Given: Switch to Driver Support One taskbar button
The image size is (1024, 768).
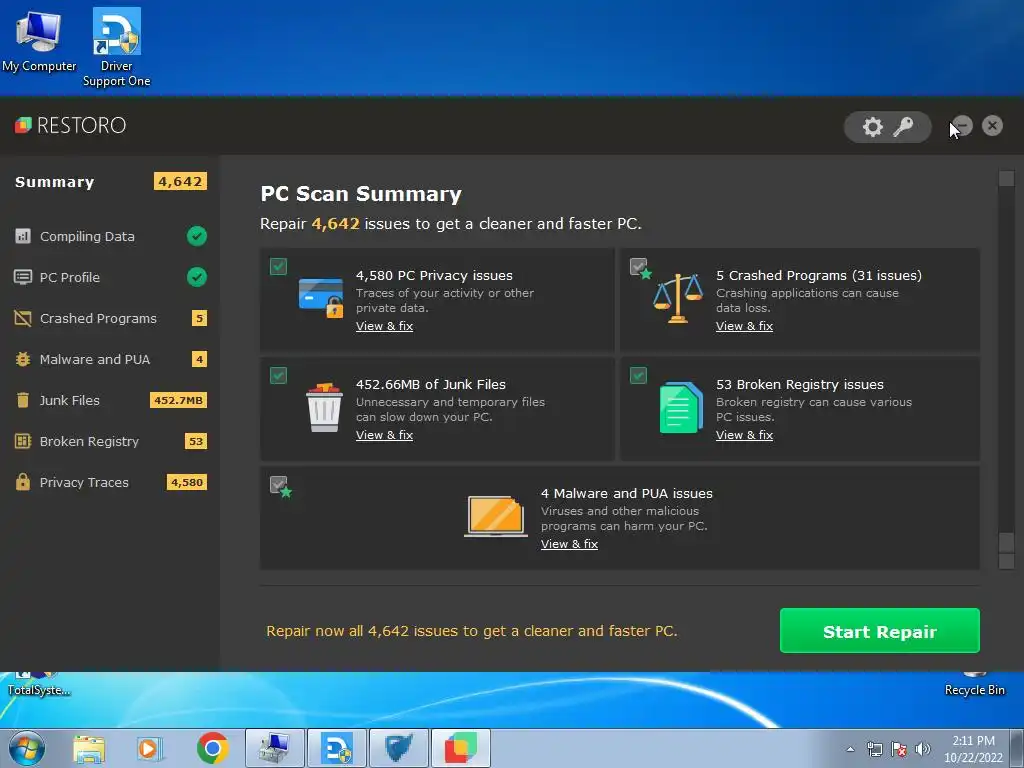Looking at the screenshot, I should click(x=337, y=748).
